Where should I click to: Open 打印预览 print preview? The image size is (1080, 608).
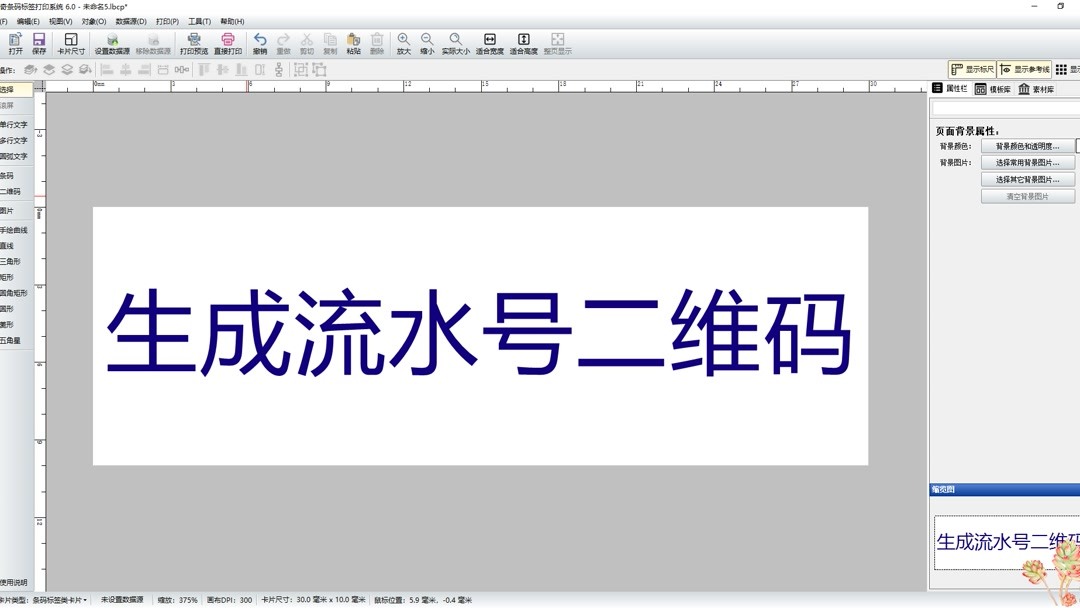[x=193, y=42]
